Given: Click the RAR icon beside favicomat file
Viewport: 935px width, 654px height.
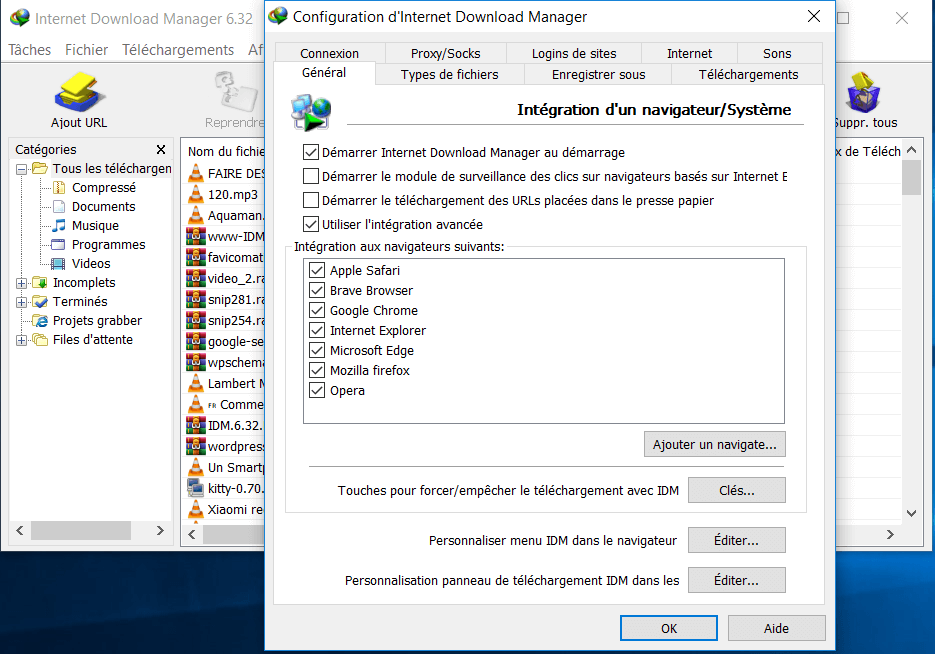Looking at the screenshot, I should 196,257.
